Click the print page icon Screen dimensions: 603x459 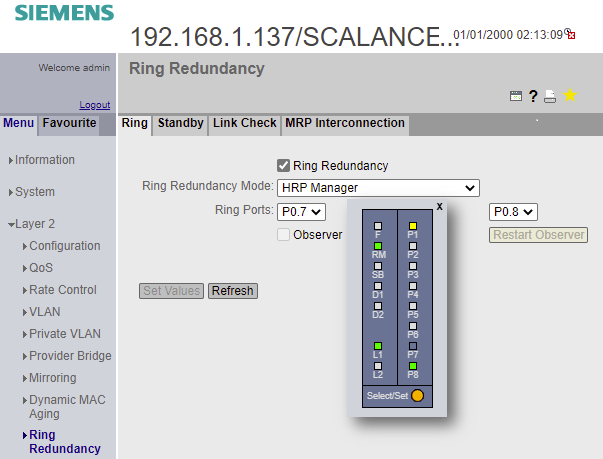point(549,96)
